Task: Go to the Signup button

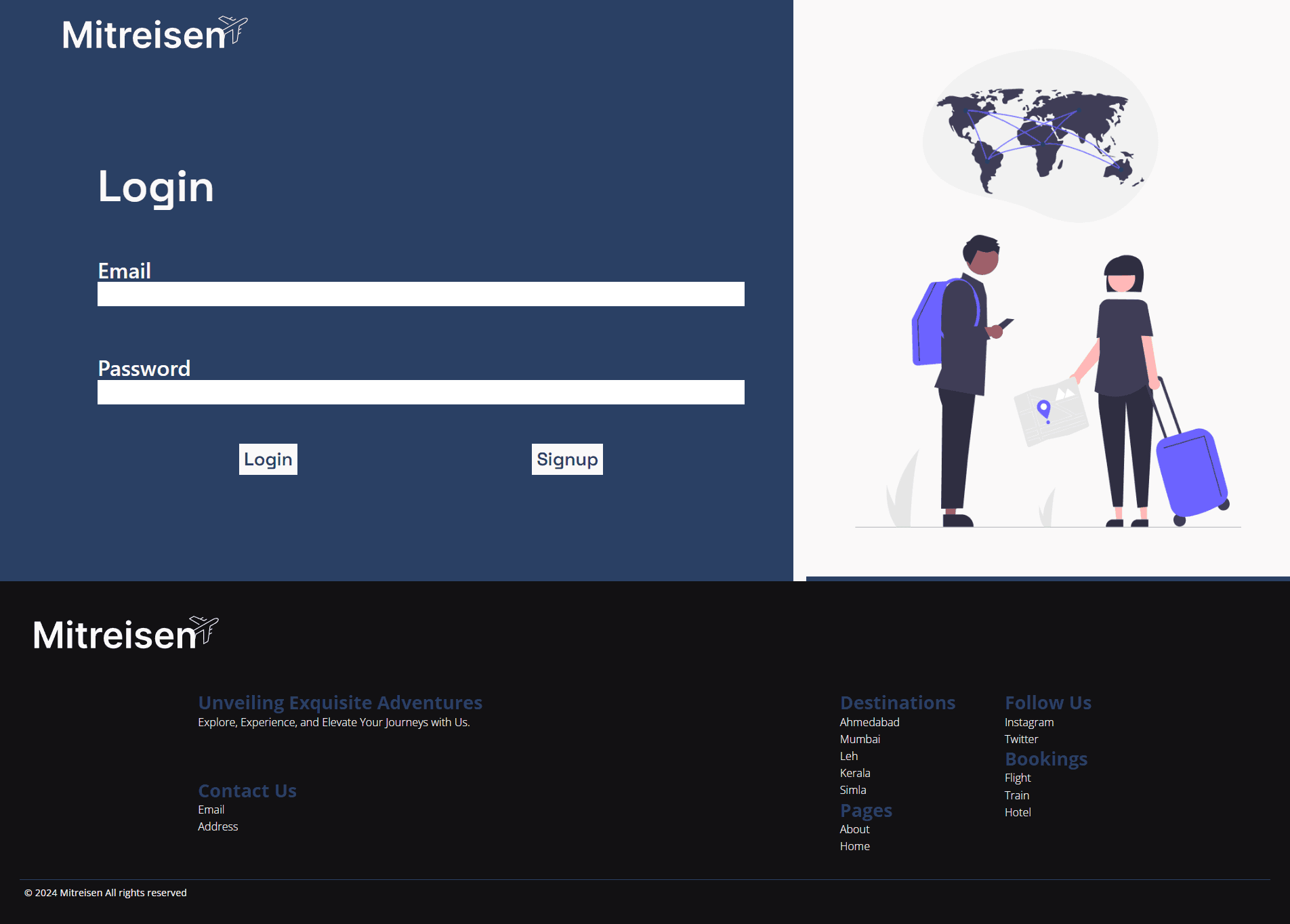Action: 567,459
